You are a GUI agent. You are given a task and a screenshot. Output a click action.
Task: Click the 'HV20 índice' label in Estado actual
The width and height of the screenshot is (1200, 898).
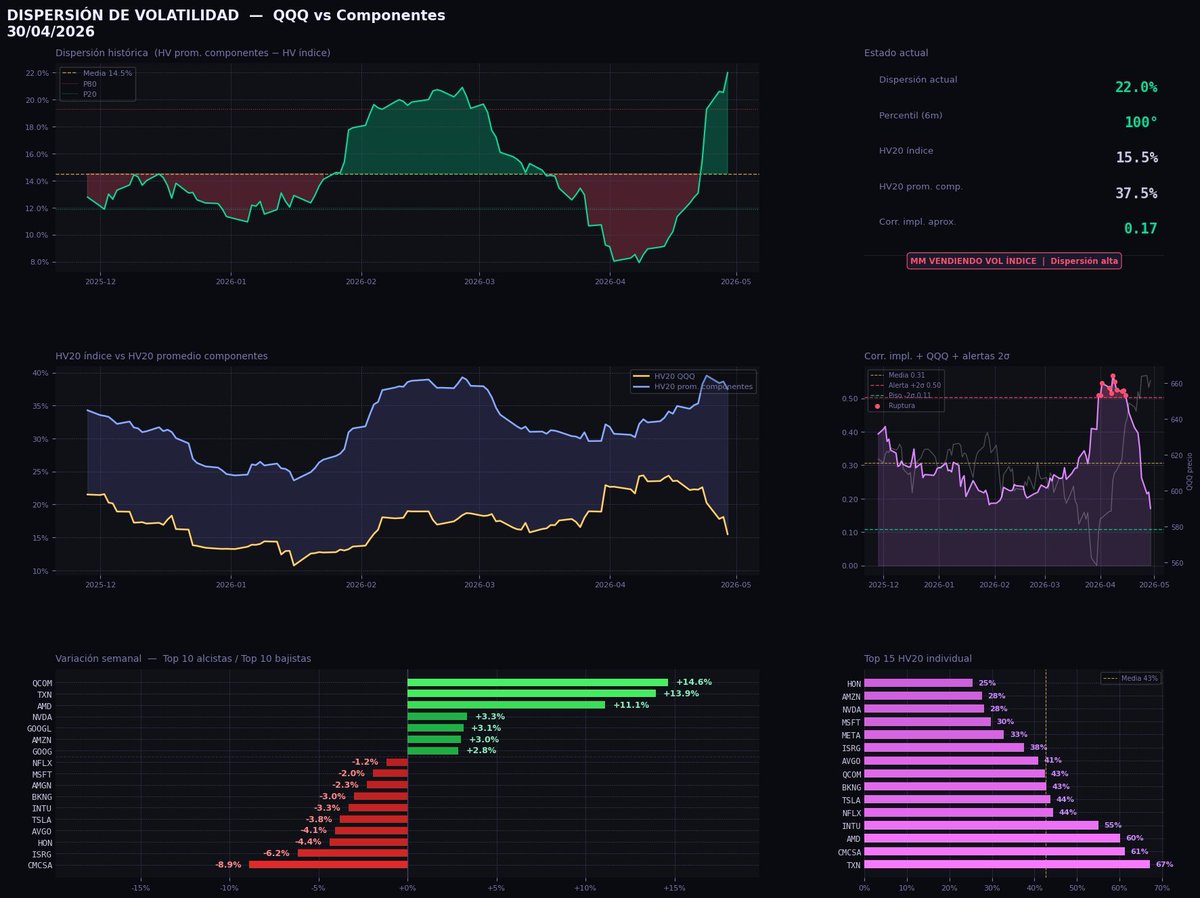pos(906,151)
